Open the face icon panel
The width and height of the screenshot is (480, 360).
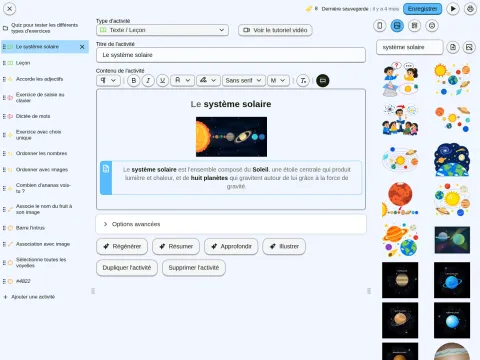coord(432,26)
